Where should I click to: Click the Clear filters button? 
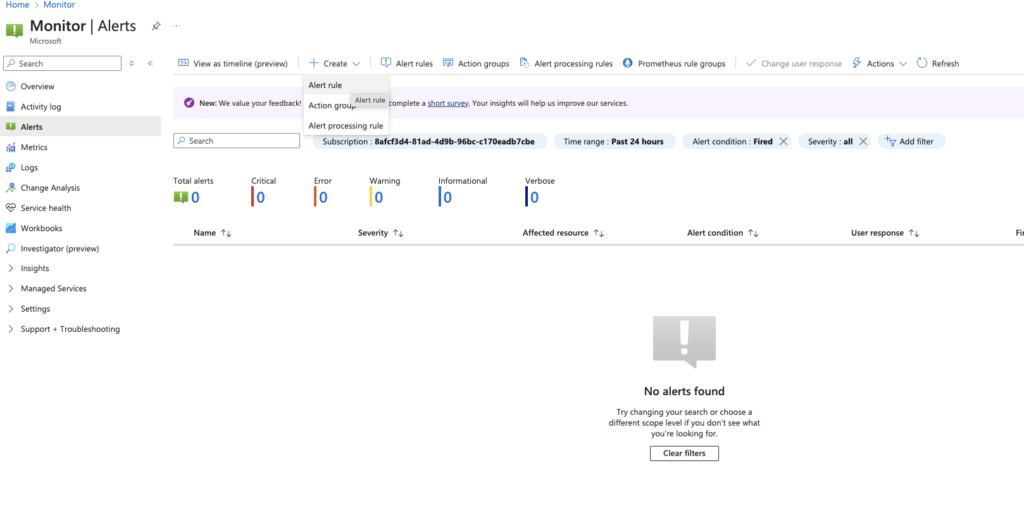point(684,453)
